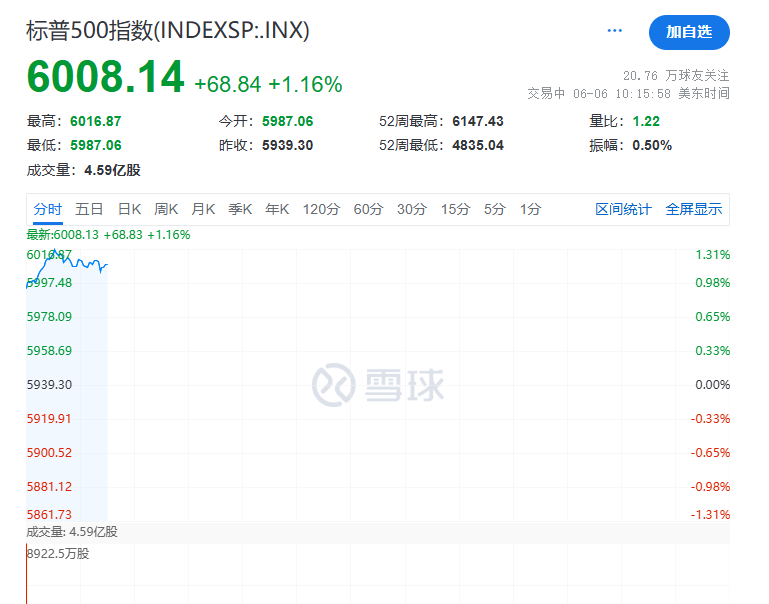Click the 最低 value 5987.06
Screen dimensions: 769x604
click(96, 145)
